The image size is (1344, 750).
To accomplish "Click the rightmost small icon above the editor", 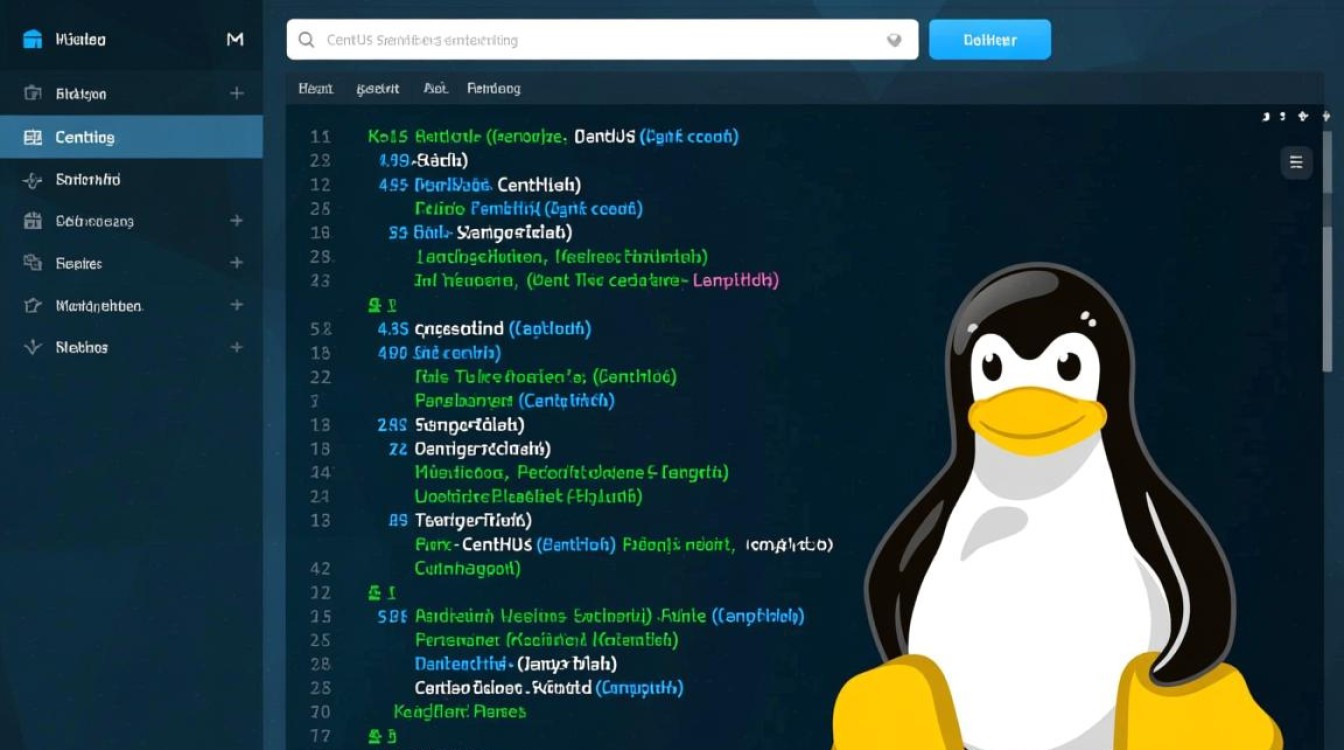I will point(1326,117).
